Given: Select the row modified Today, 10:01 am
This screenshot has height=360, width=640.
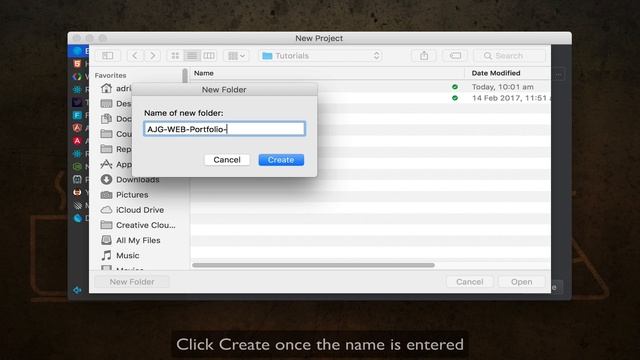Looking at the screenshot, I should (x=370, y=87).
